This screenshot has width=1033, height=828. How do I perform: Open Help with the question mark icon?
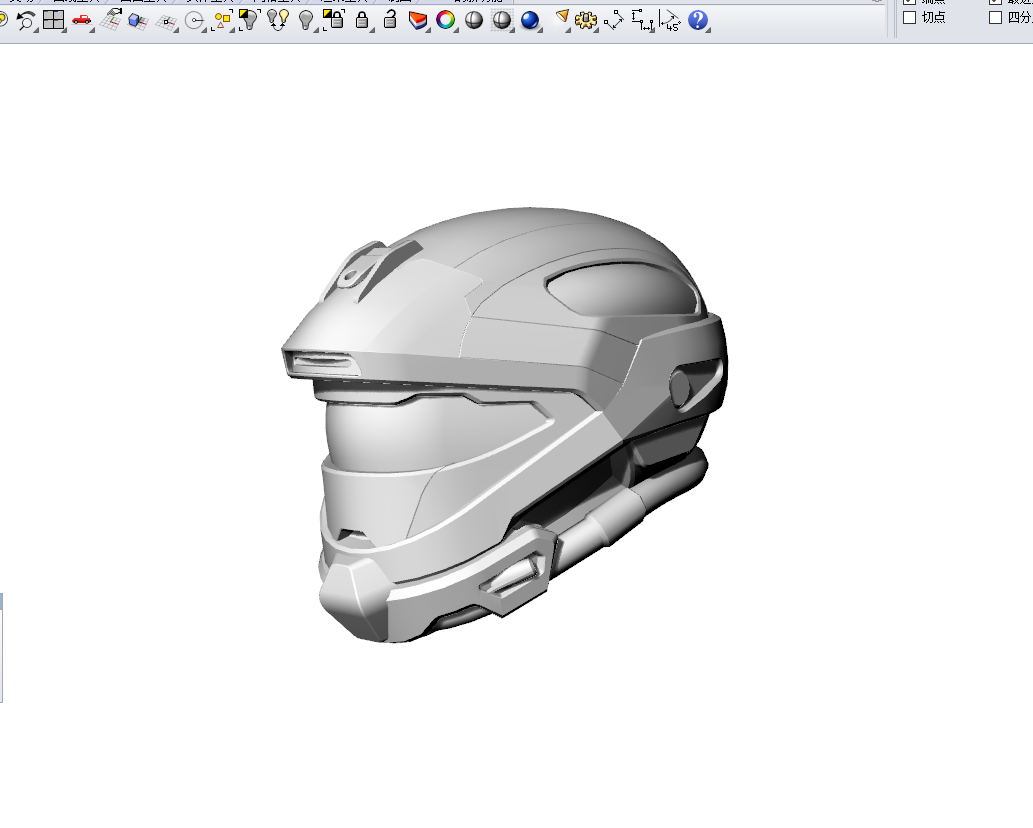pyautogui.click(x=698, y=20)
